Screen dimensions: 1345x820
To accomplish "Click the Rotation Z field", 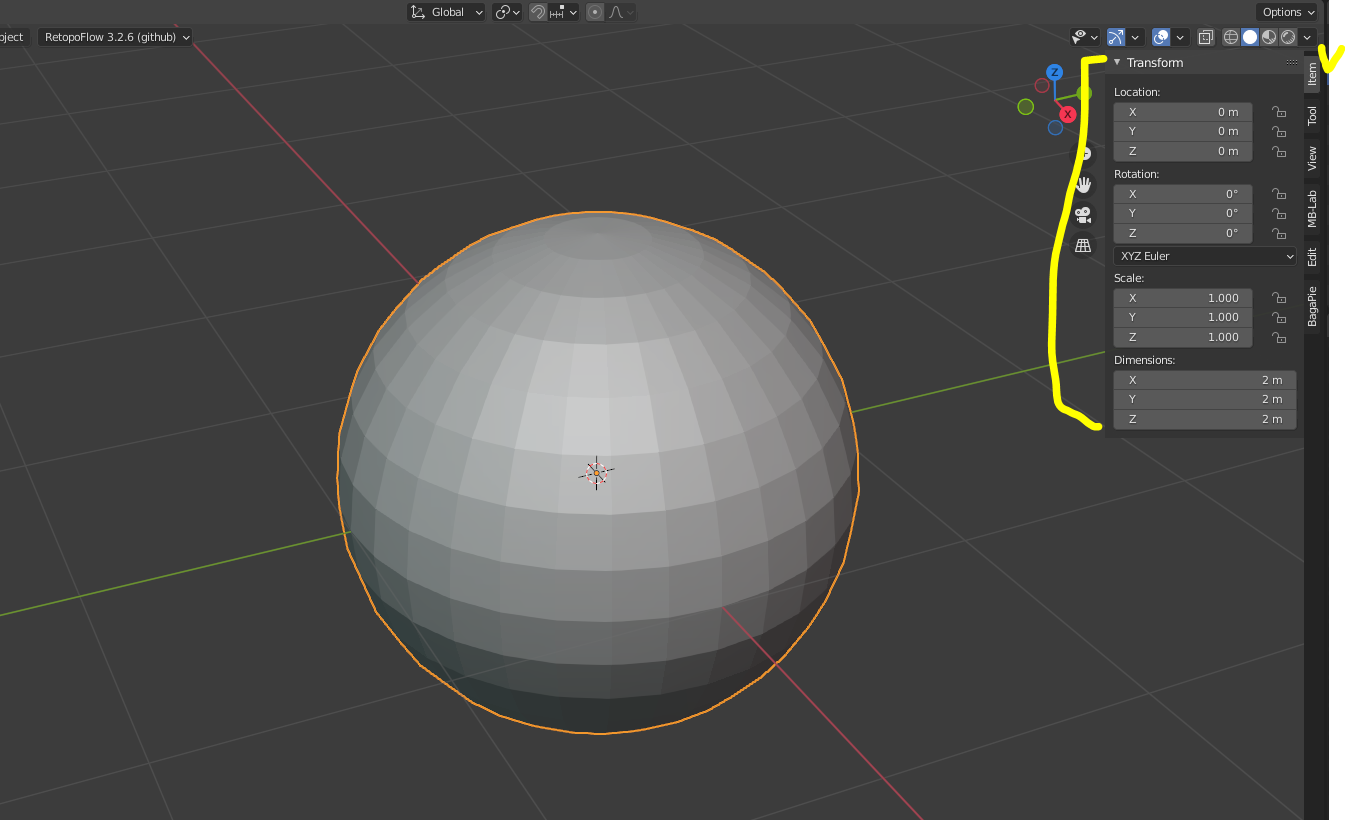I will 1183,233.
